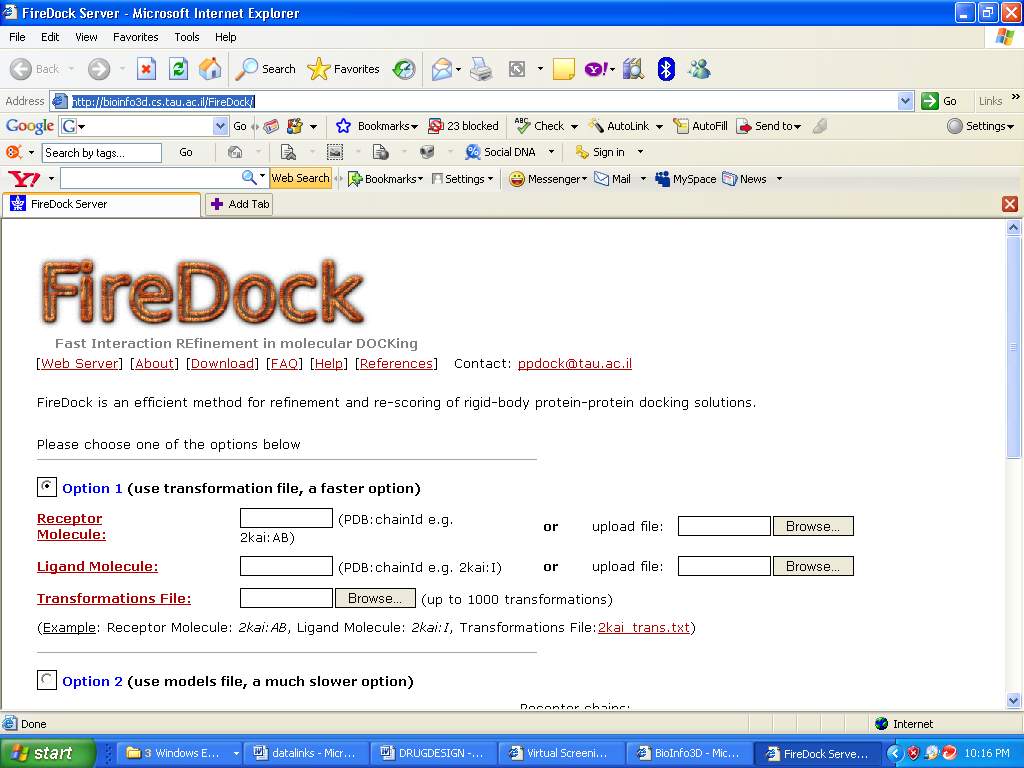Expand the Google search box dropdown
The image size is (1024, 768).
tap(221, 126)
